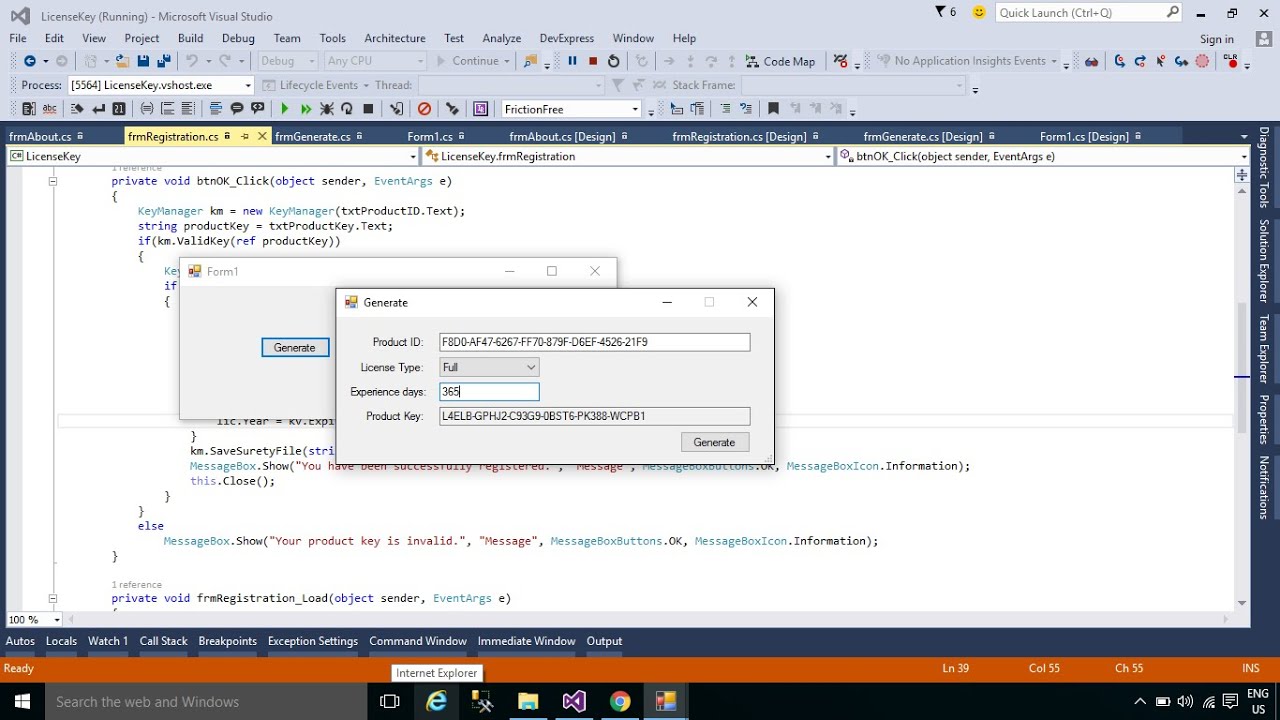The image size is (1280, 720).
Task: Open the Architecture menu
Action: pyautogui.click(x=395, y=38)
